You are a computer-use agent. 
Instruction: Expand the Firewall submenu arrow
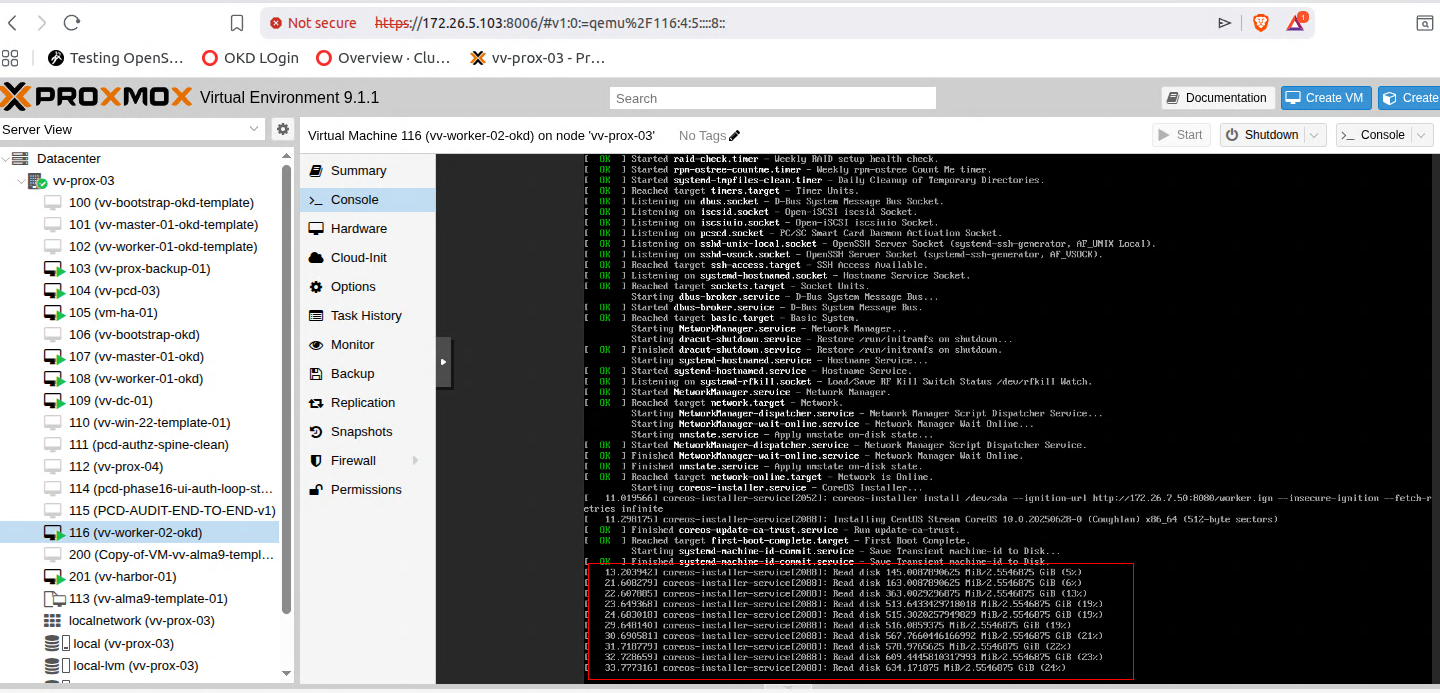[x=415, y=461]
